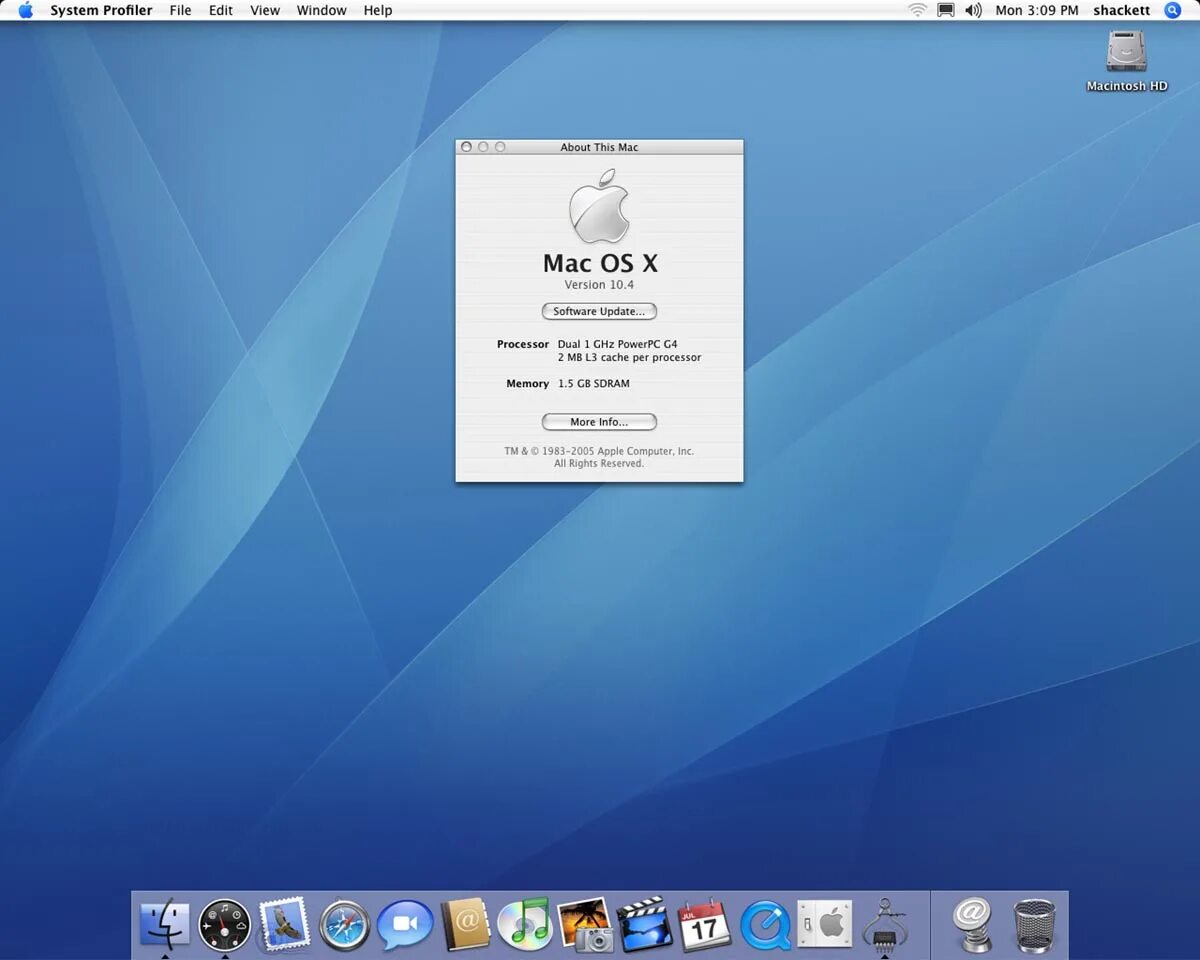This screenshot has height=960, width=1200.
Task: Launch Dashboard from the Dock
Action: (224, 924)
